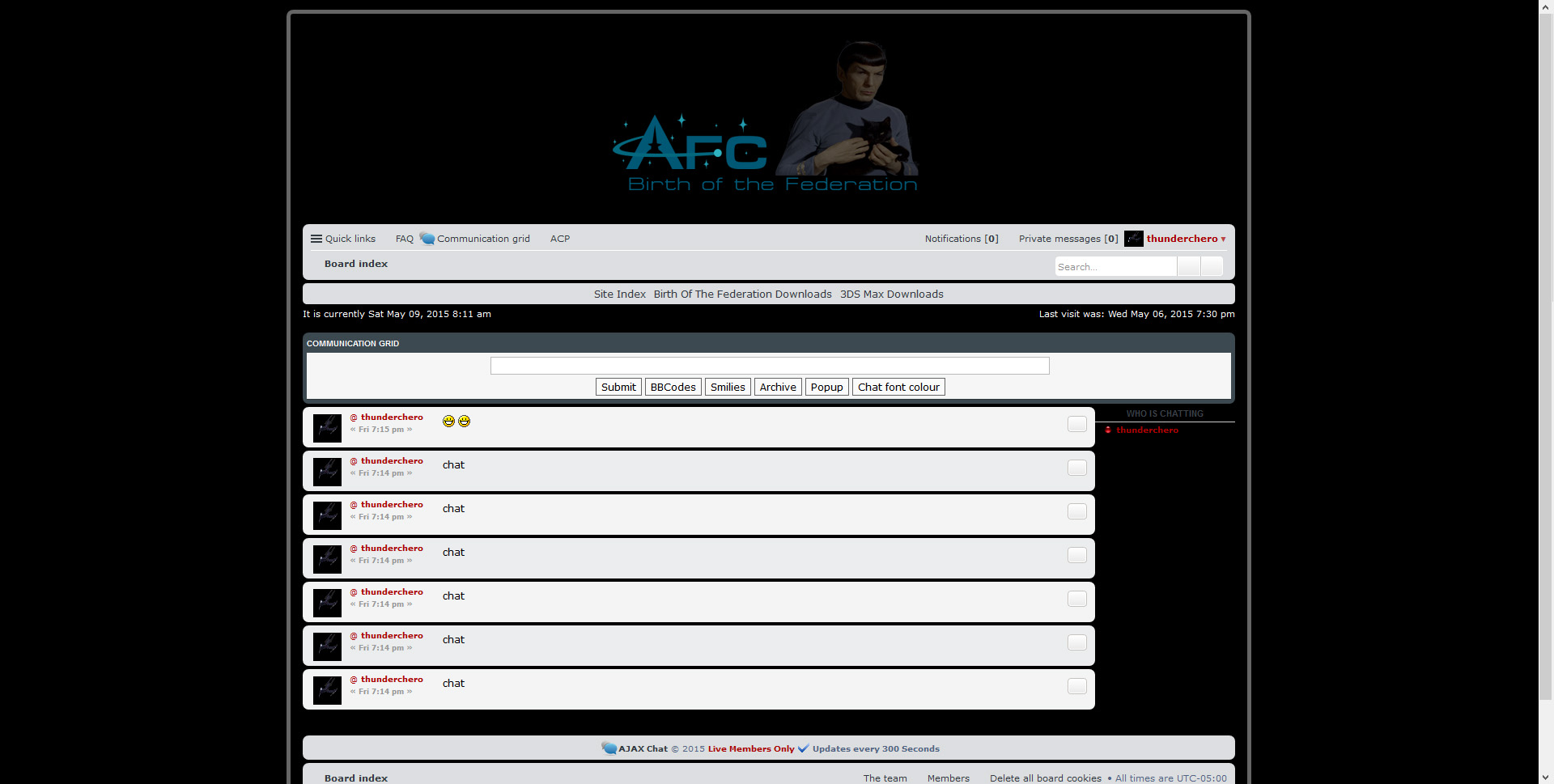Image resolution: width=1554 pixels, height=784 pixels.
Task: Open the Quick links hamburger menu
Action: click(x=342, y=239)
